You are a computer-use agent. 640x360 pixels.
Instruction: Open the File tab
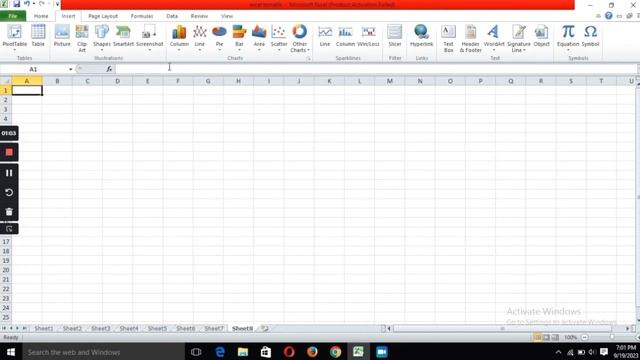tap(13, 16)
